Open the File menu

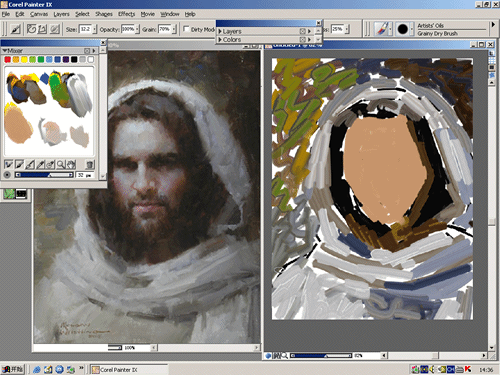pos(6,14)
